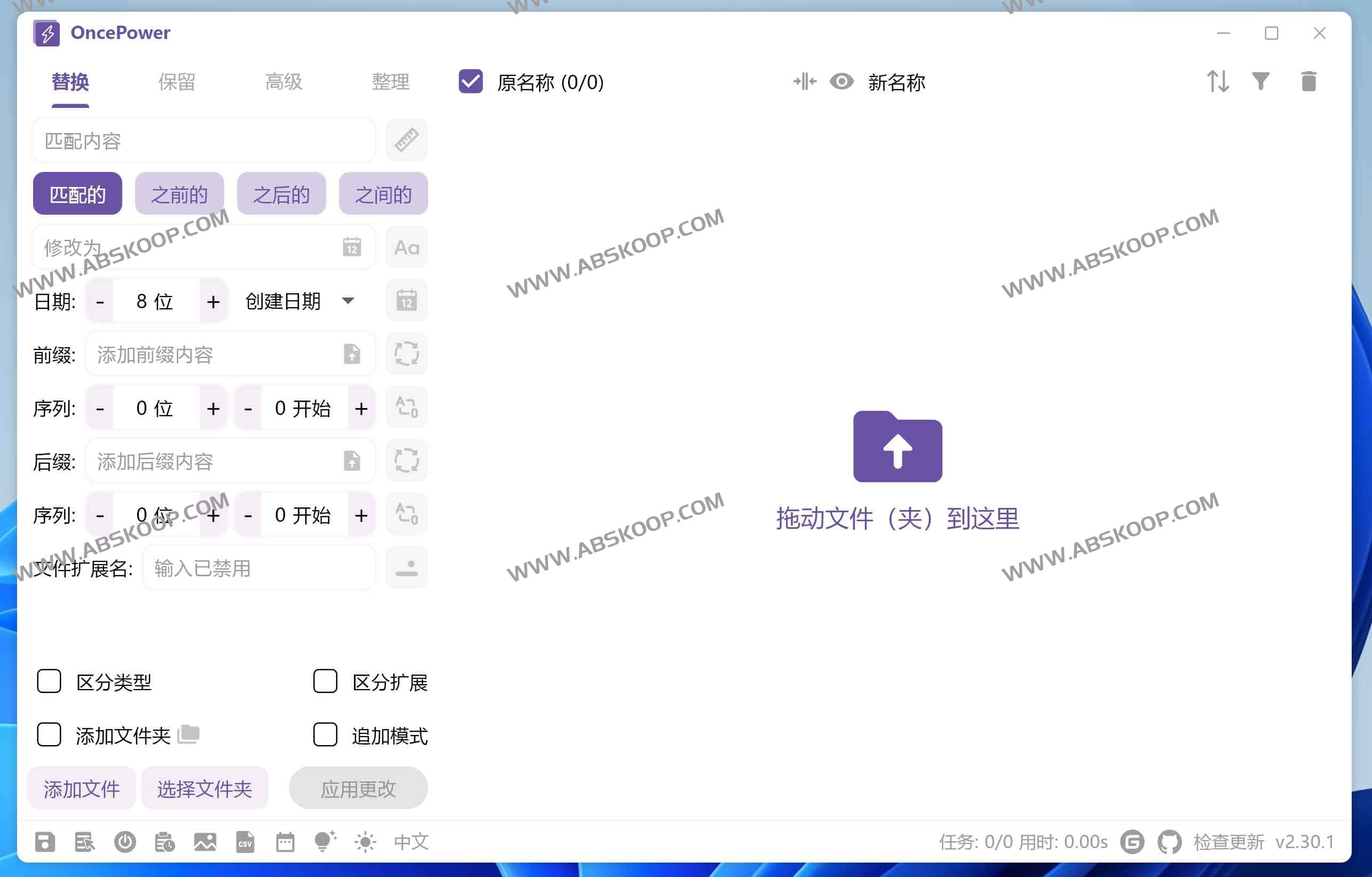Image resolution: width=1372 pixels, height=877 pixels.
Task: Click the 添加文件 button
Action: click(x=81, y=789)
